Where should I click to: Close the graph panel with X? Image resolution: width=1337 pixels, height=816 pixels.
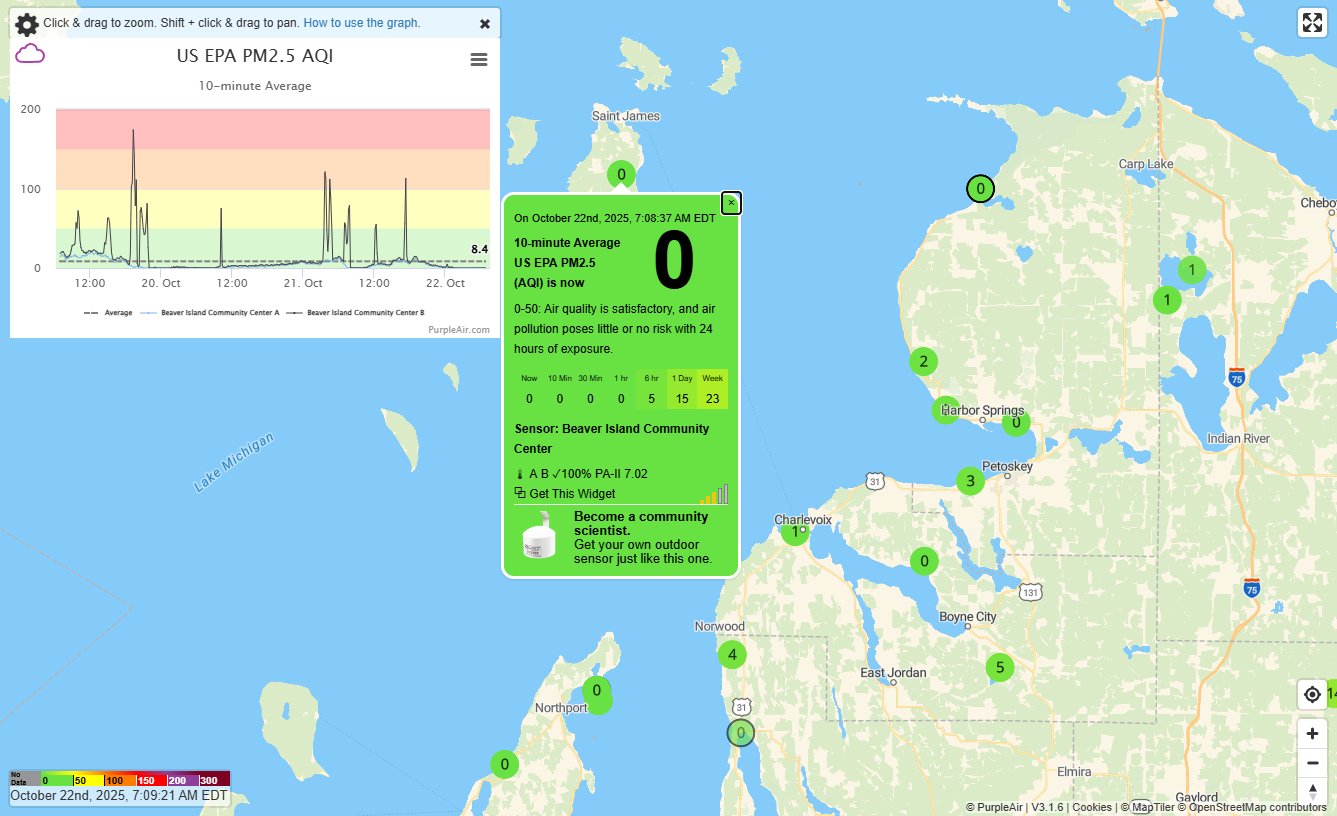pyautogui.click(x=485, y=24)
